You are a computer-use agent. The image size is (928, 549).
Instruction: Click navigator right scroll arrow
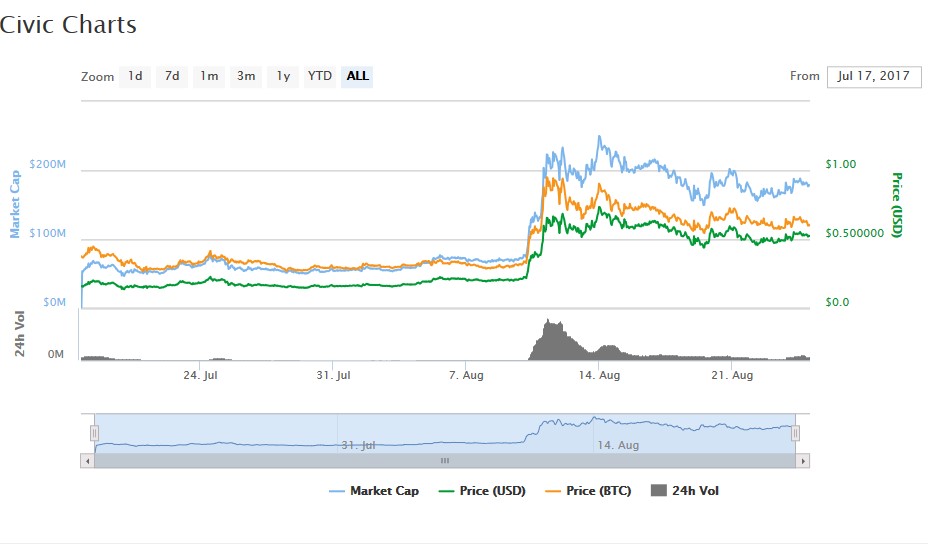803,461
